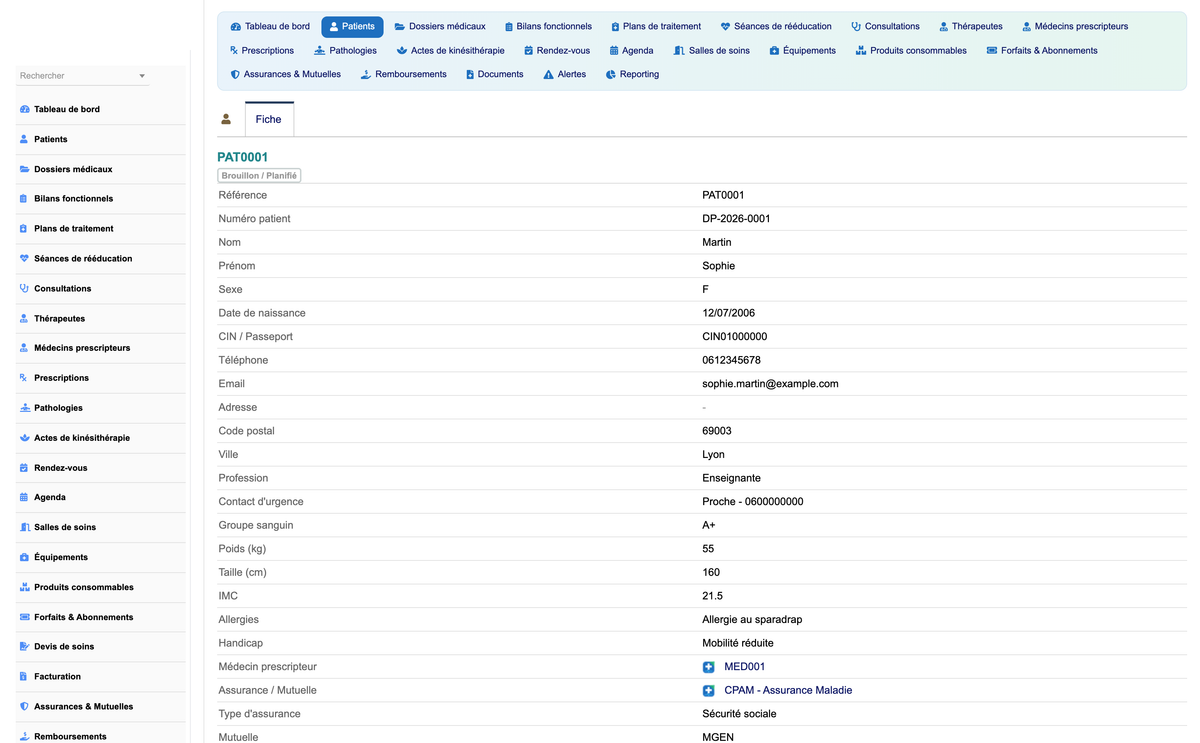Click the Consultations stethoscope icon in sidebar
This screenshot has height=743, width=1200.
[x=24, y=288]
